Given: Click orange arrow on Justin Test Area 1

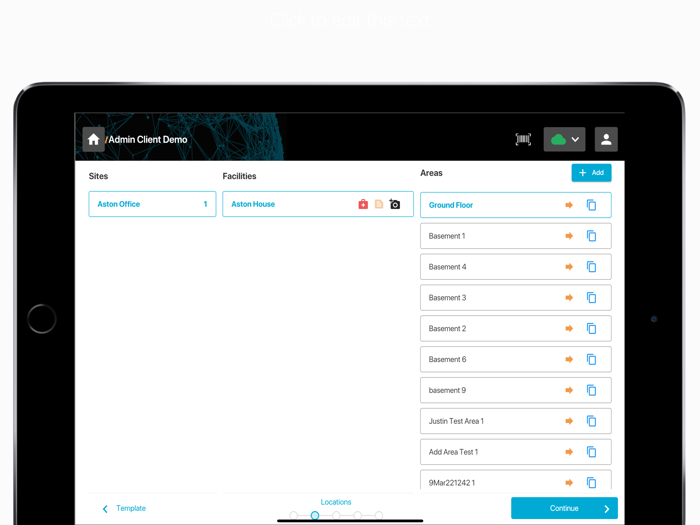Looking at the screenshot, I should point(569,421).
